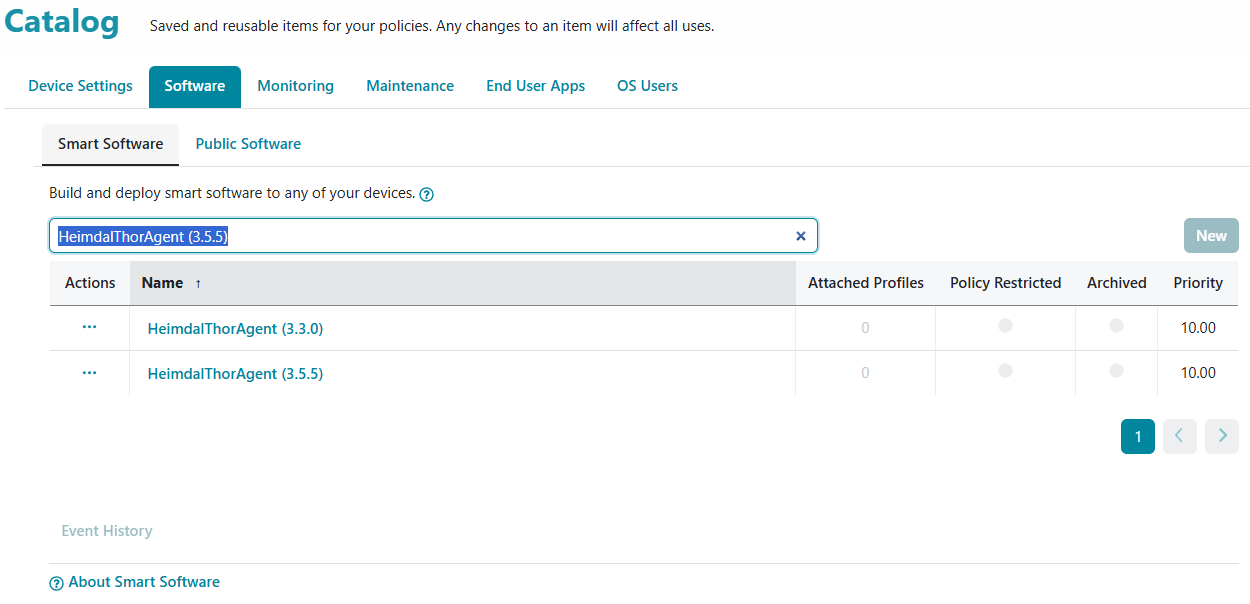
Task: Toggle Archived indicator for HeimdalThorAgent (3.5.5)
Action: 1116,371
